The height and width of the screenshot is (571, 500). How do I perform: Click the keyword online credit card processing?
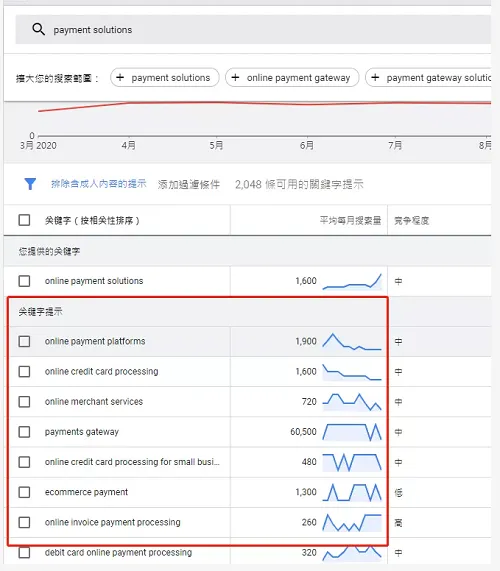click(102, 371)
